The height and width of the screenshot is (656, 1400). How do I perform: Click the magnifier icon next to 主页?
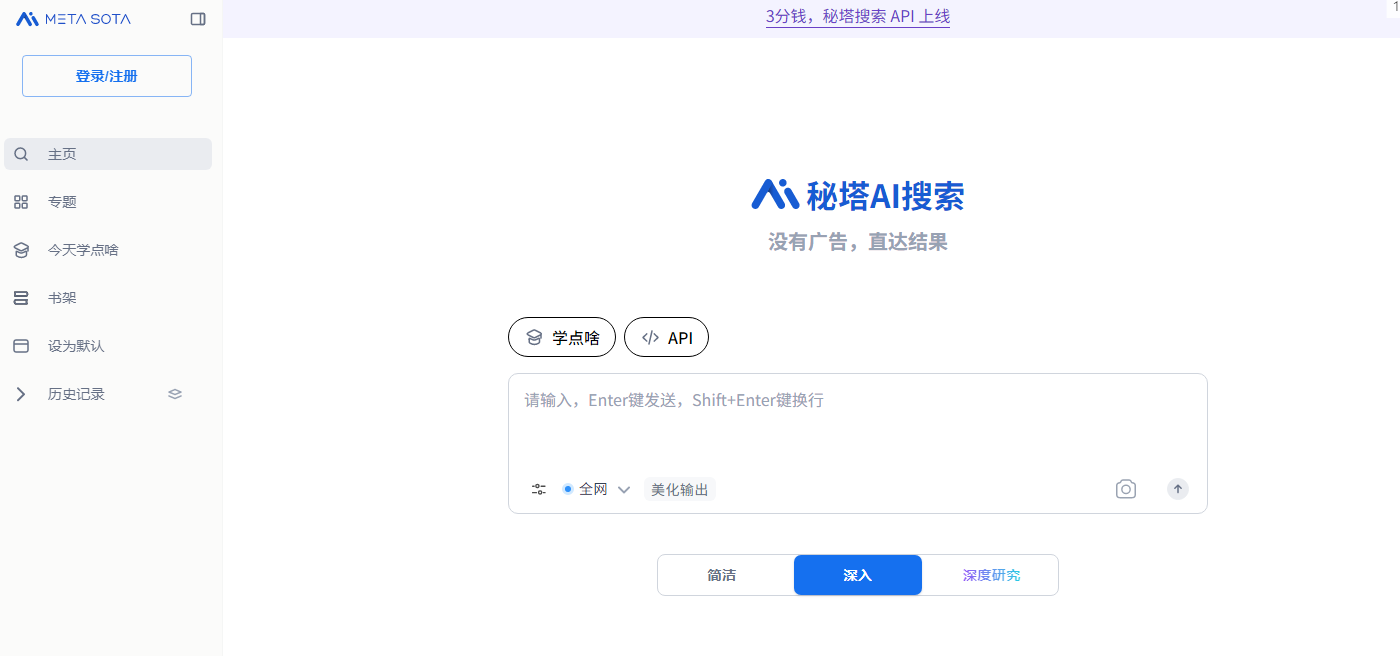[x=21, y=153]
